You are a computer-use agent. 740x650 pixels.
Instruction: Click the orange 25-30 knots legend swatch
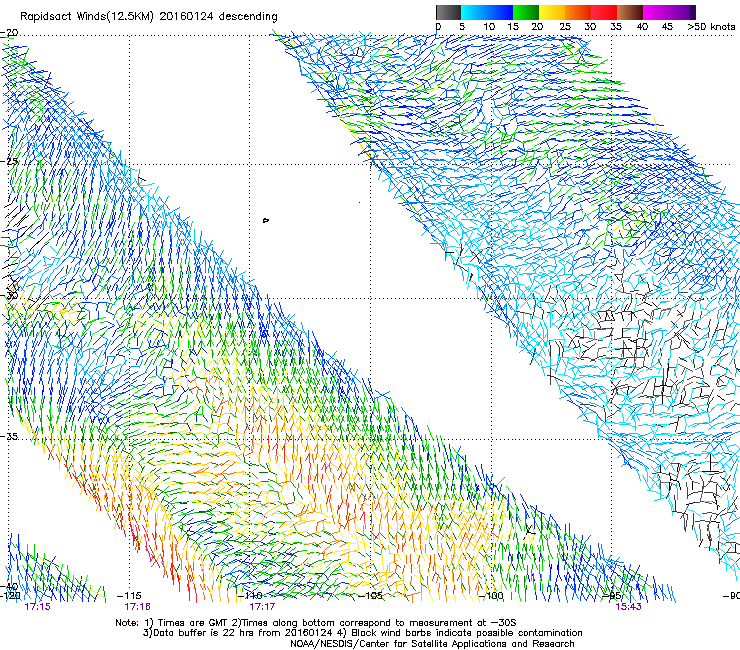click(578, 12)
